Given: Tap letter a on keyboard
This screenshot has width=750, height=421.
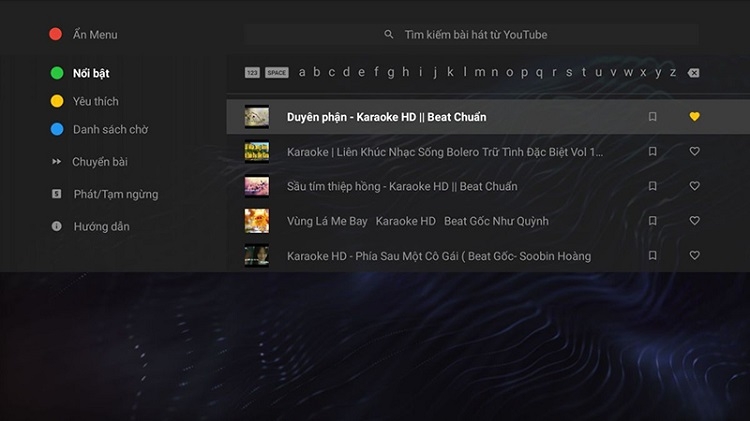Looking at the screenshot, I should [x=302, y=72].
